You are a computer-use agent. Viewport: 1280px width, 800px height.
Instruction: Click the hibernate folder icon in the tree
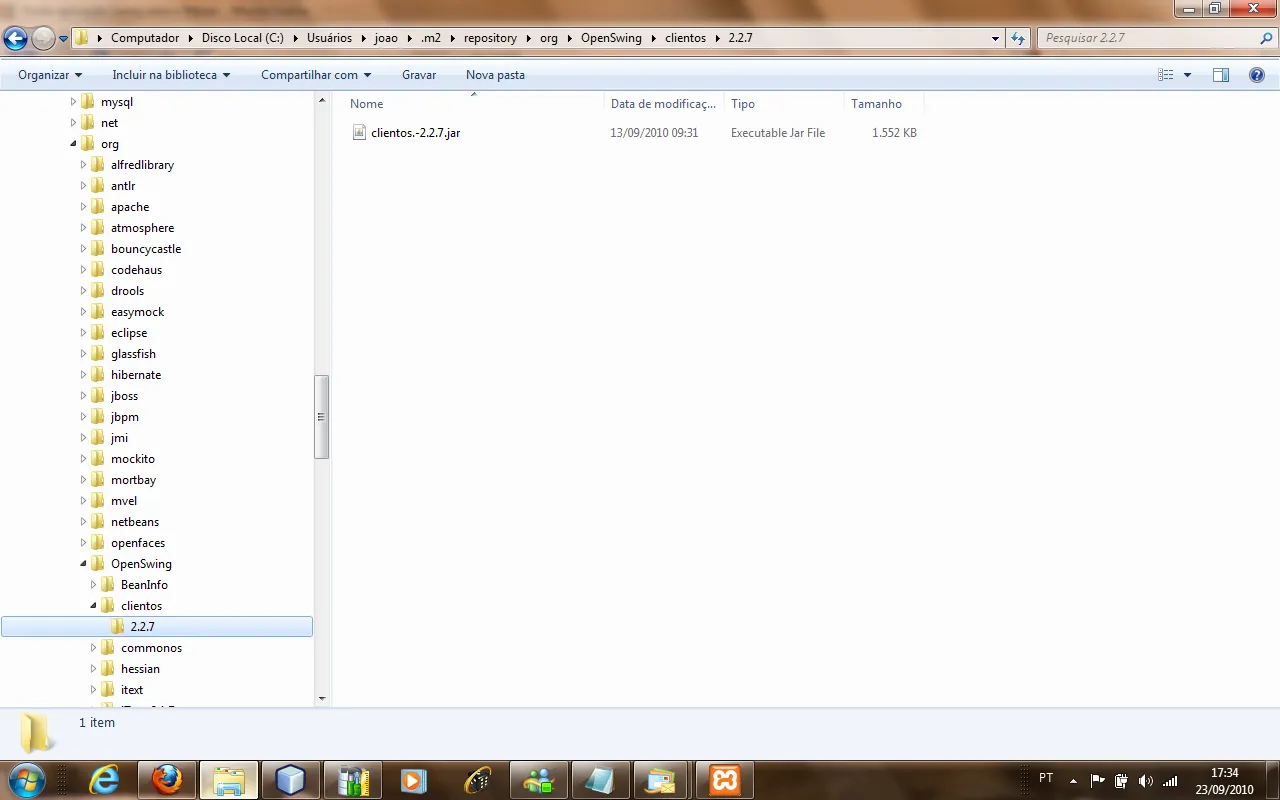point(98,375)
